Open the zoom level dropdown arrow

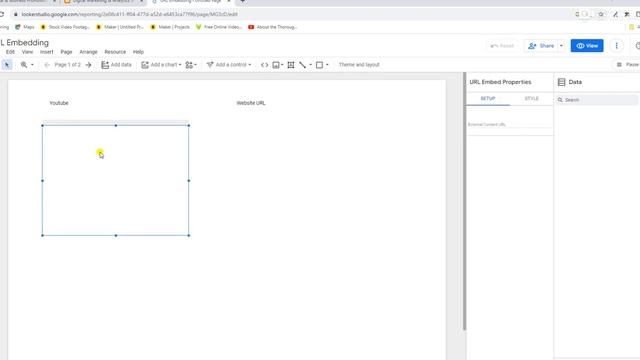click(32, 65)
